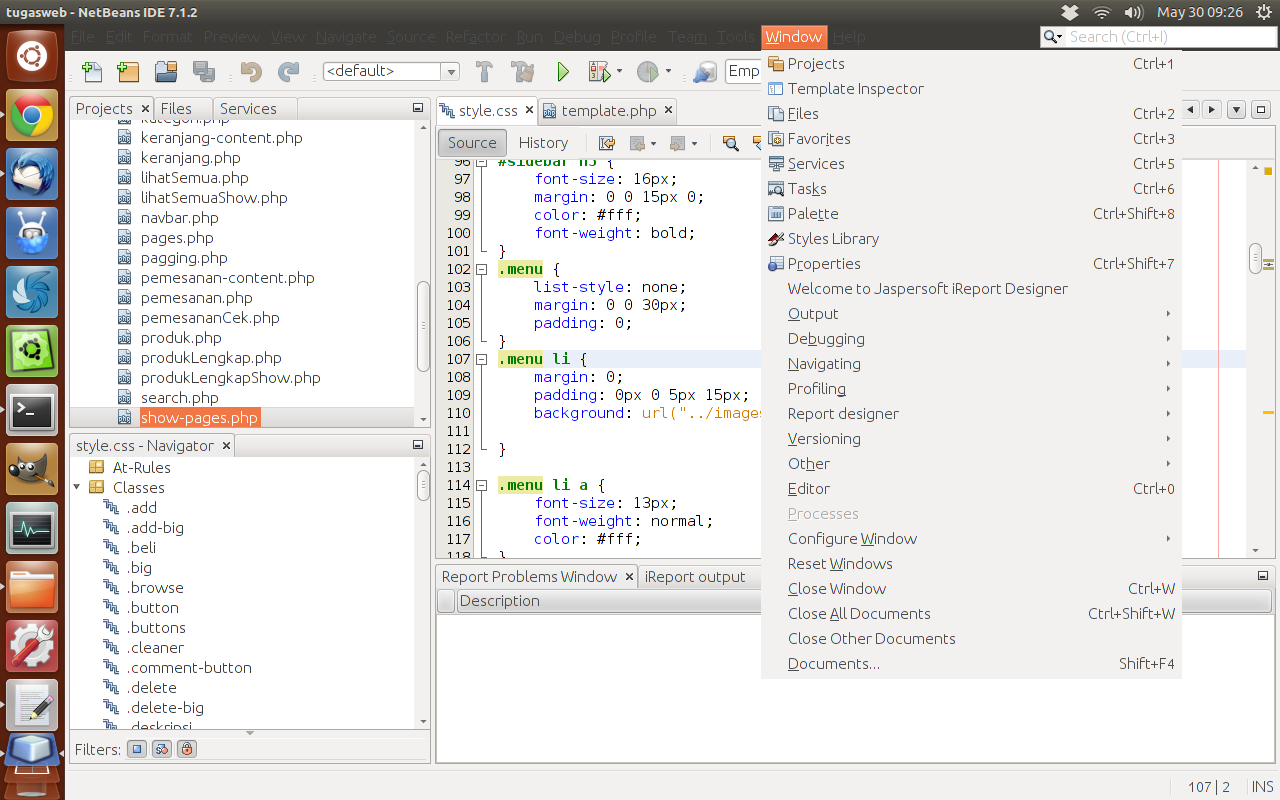Jump to last edit position in editor toolbar

pyautogui.click(x=607, y=143)
